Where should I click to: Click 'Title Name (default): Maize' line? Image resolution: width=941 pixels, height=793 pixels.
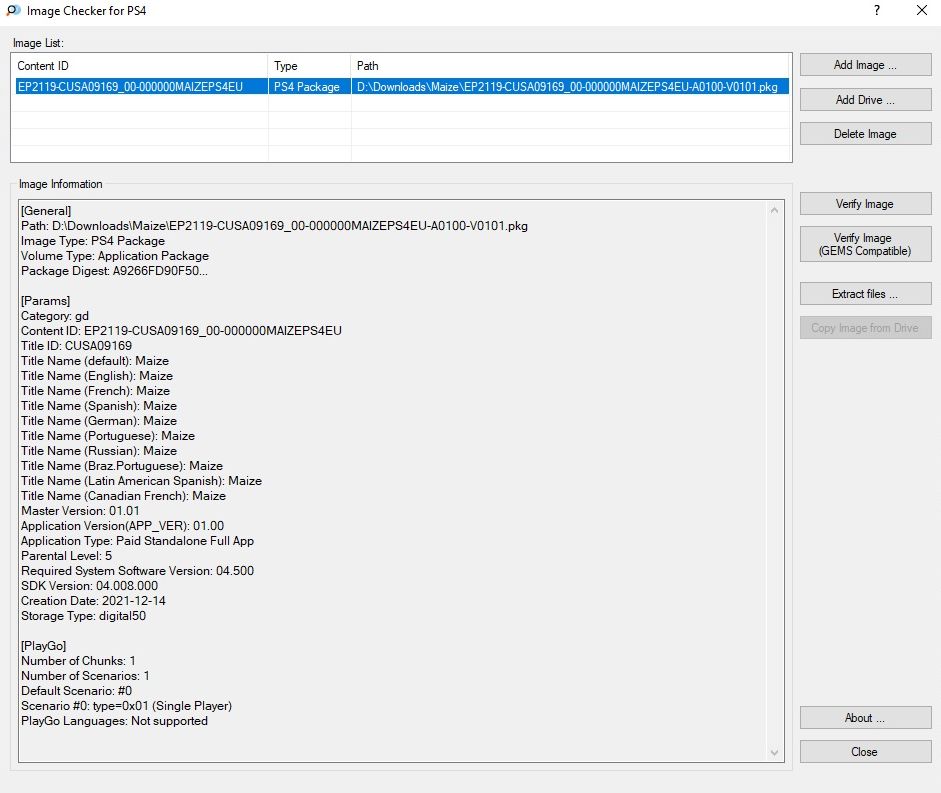(95, 361)
